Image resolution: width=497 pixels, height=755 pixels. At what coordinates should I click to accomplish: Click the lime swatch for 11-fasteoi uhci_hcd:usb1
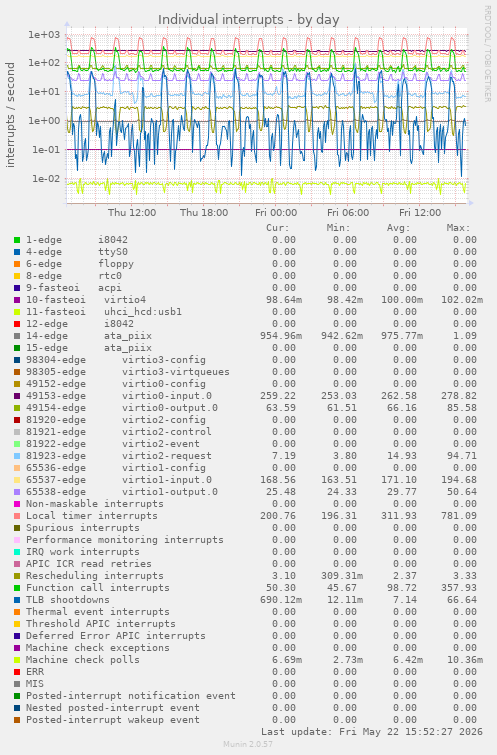tap(17, 312)
